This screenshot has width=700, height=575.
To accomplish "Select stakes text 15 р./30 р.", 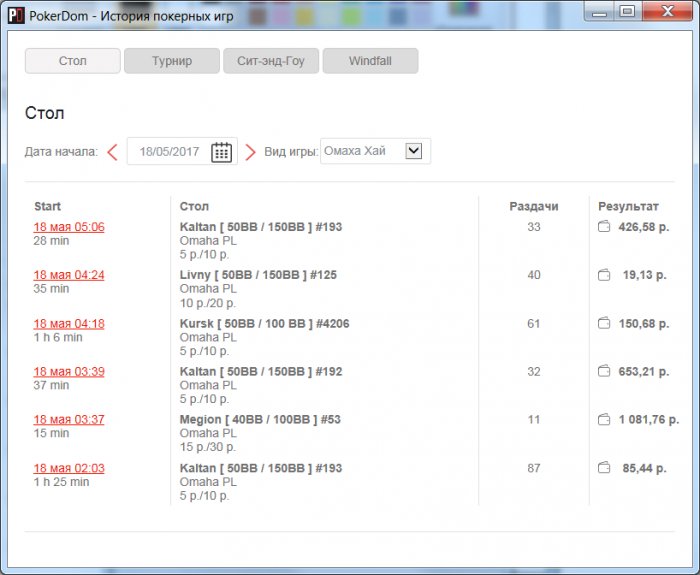I will click(x=208, y=447).
